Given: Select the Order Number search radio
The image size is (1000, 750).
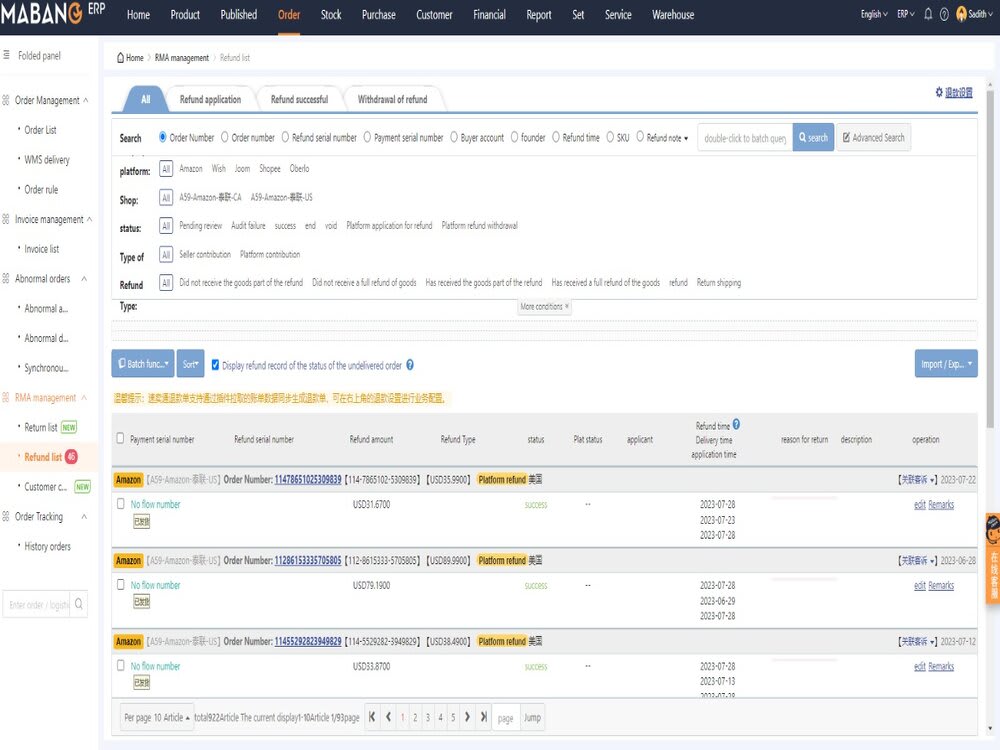Looking at the screenshot, I should click(x=163, y=136).
